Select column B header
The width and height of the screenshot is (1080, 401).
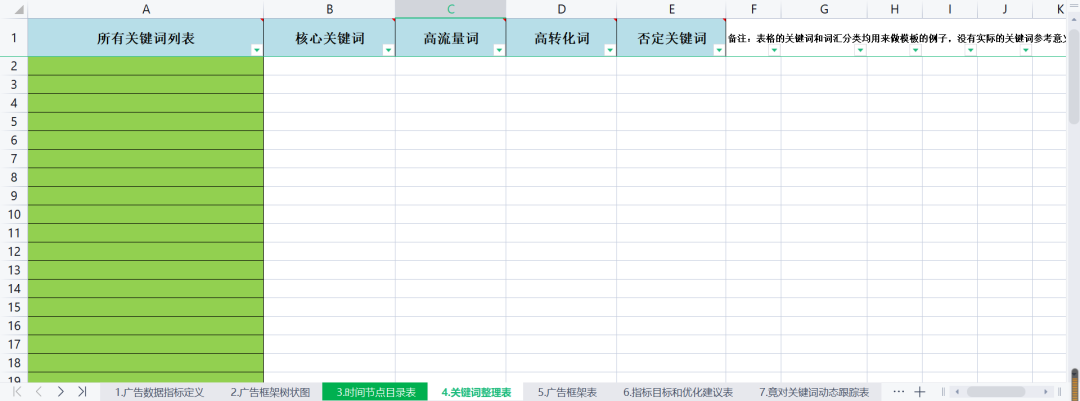330,9
